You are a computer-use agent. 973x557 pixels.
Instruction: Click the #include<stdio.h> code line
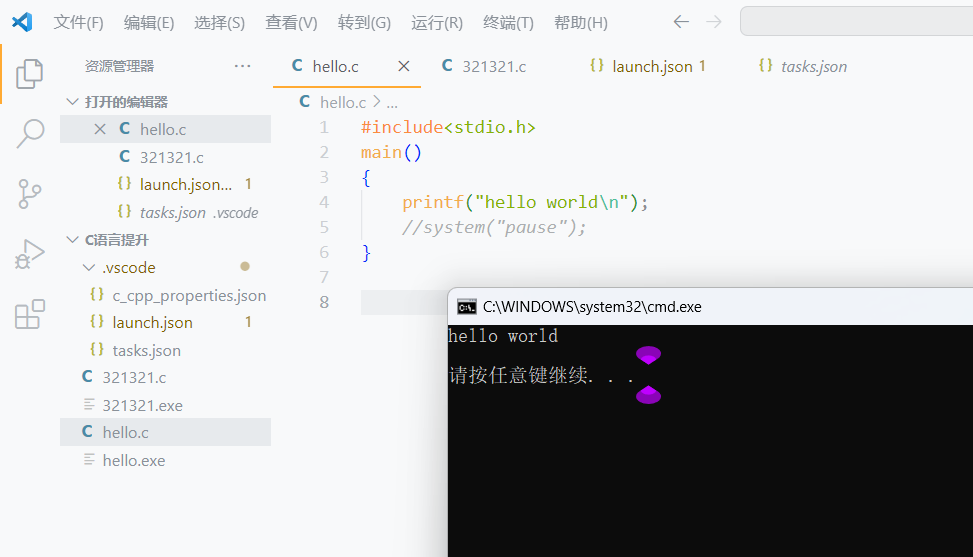tap(448, 127)
